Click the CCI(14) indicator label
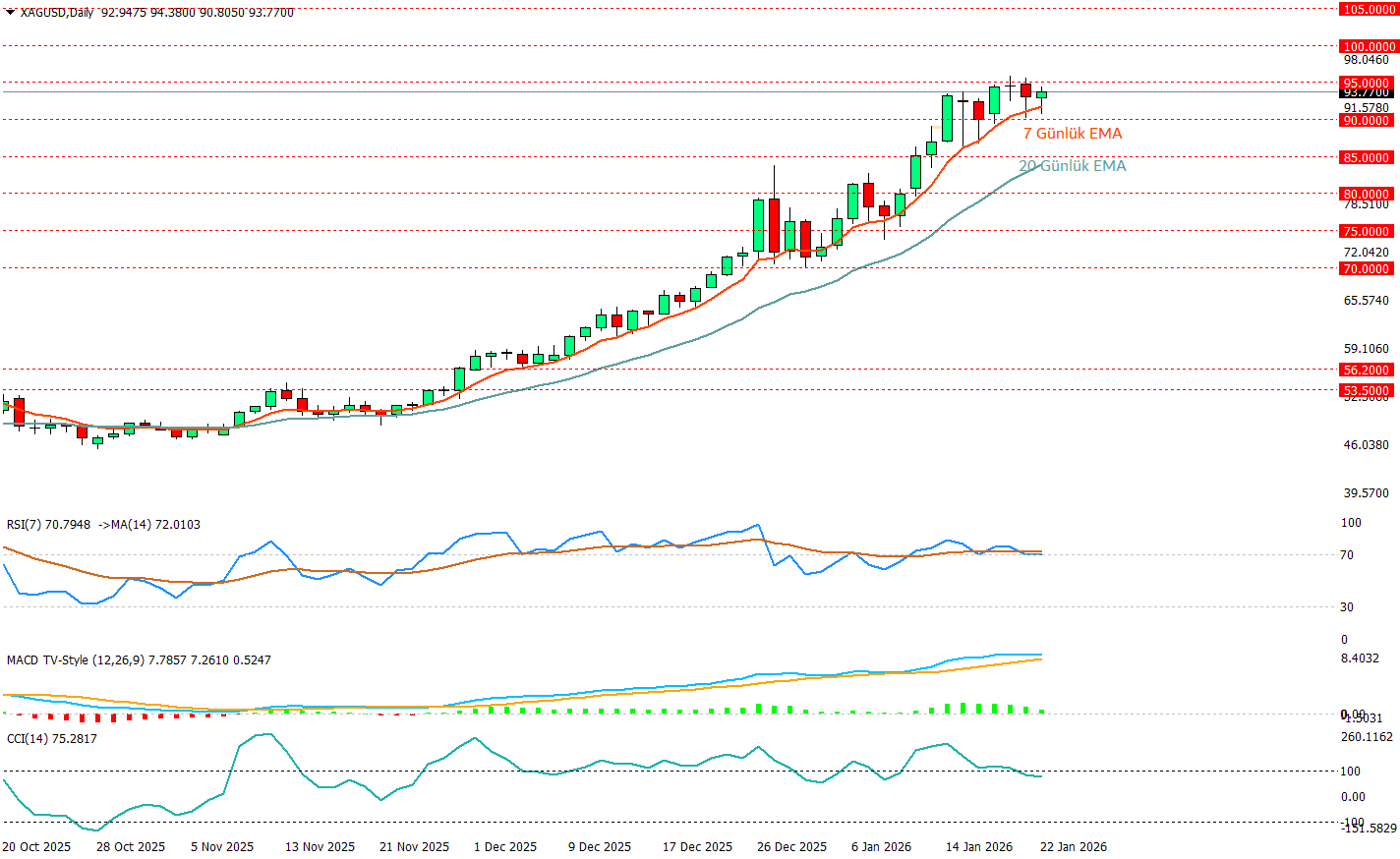Image resolution: width=1400 pixels, height=859 pixels. tap(29, 739)
